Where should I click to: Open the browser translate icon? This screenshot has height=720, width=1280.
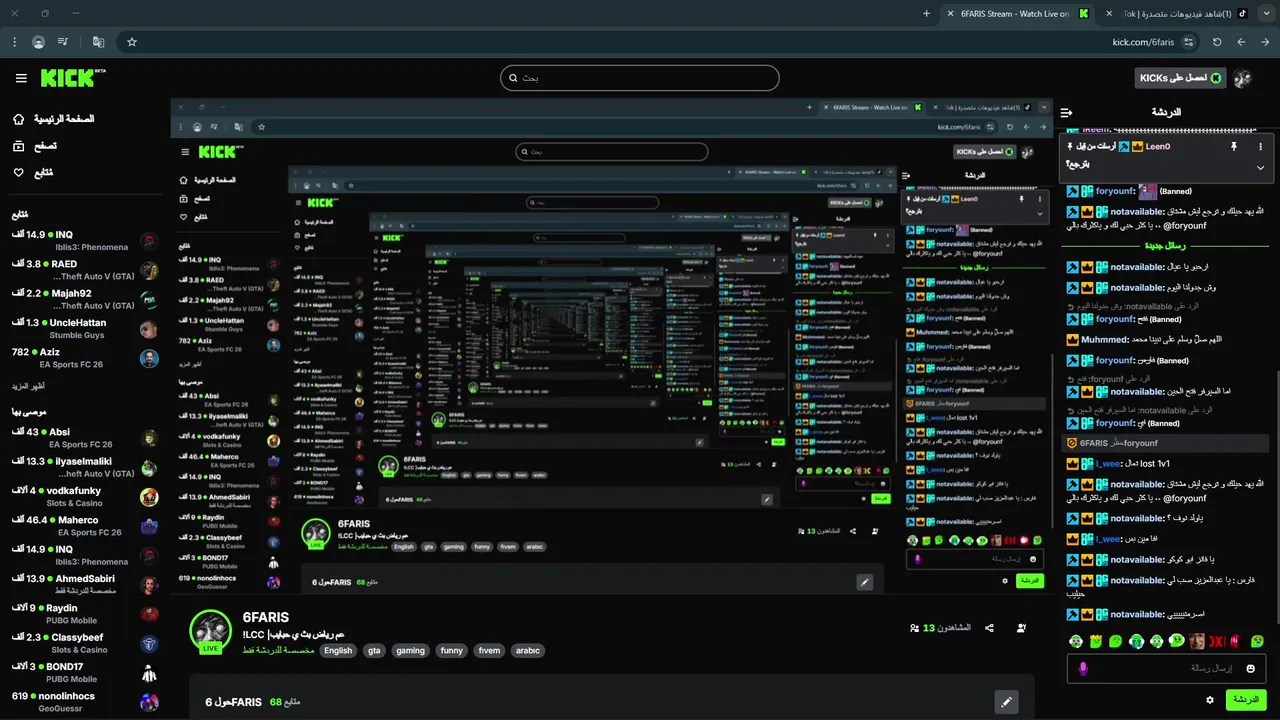[98, 42]
